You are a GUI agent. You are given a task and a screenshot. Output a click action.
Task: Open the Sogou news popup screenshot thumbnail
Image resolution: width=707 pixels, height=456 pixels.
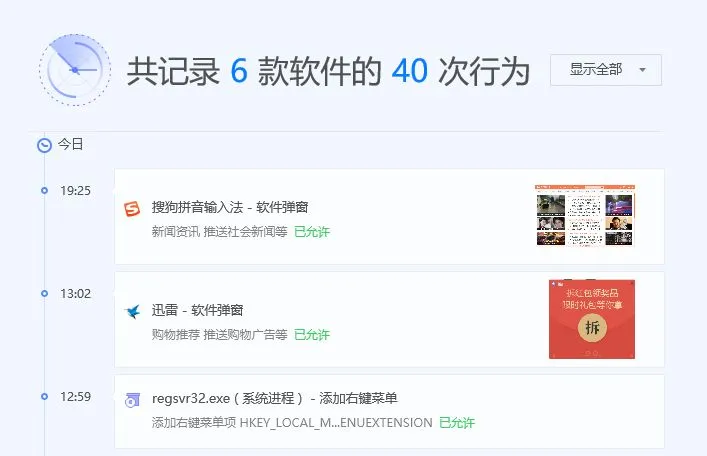tap(585, 215)
